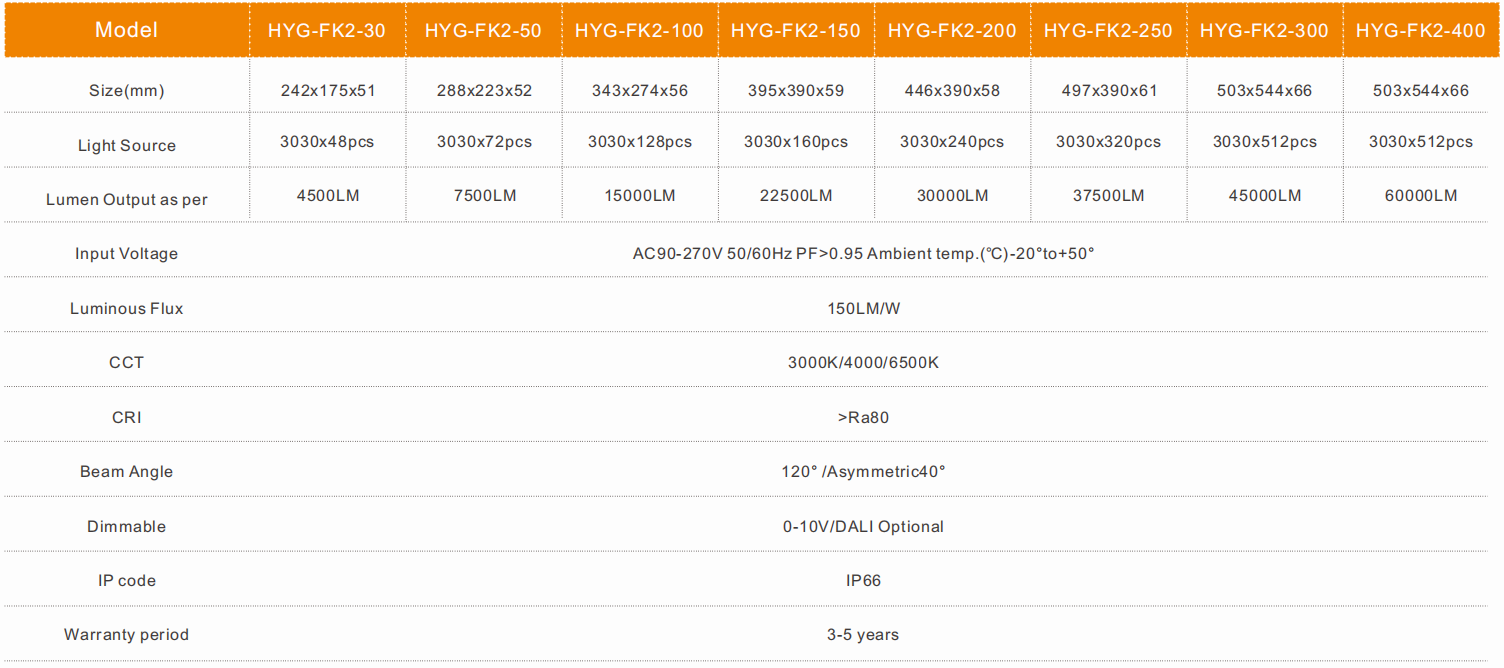This screenshot has height=668, width=1504.
Task: Select the HYG-FK2-30 column header
Action: coord(326,31)
